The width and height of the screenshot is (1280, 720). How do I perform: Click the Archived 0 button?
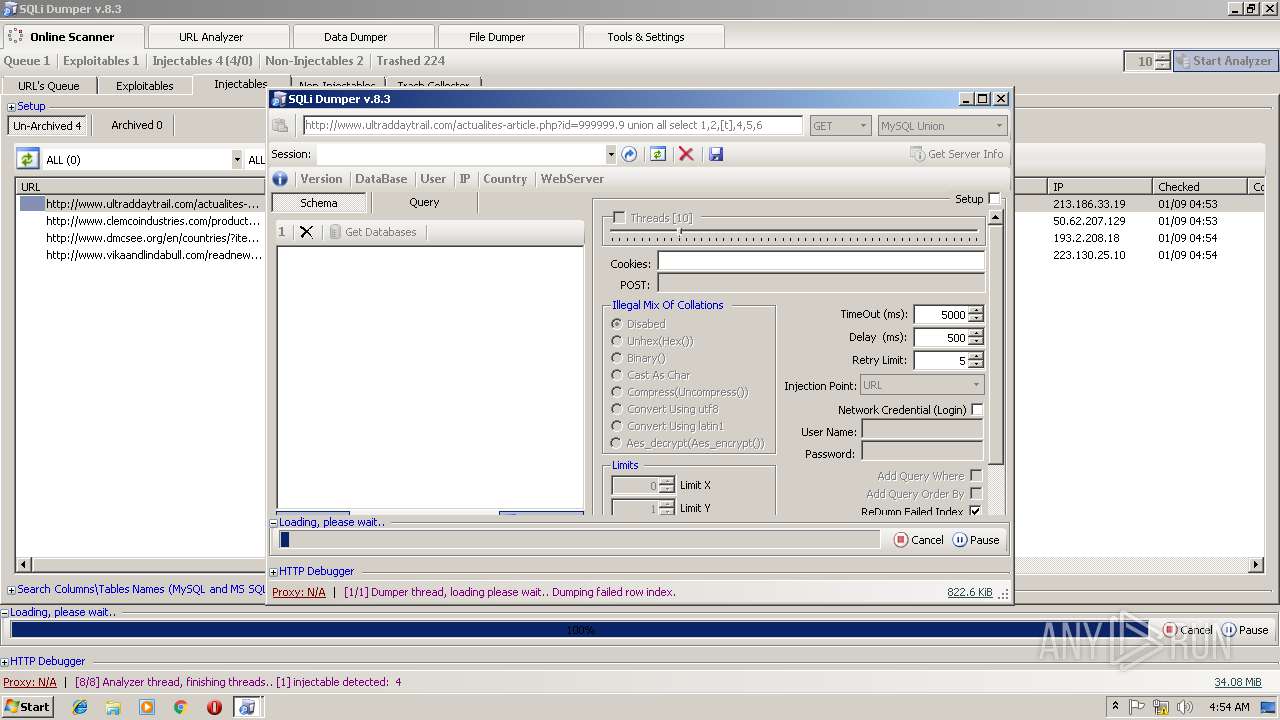point(137,125)
